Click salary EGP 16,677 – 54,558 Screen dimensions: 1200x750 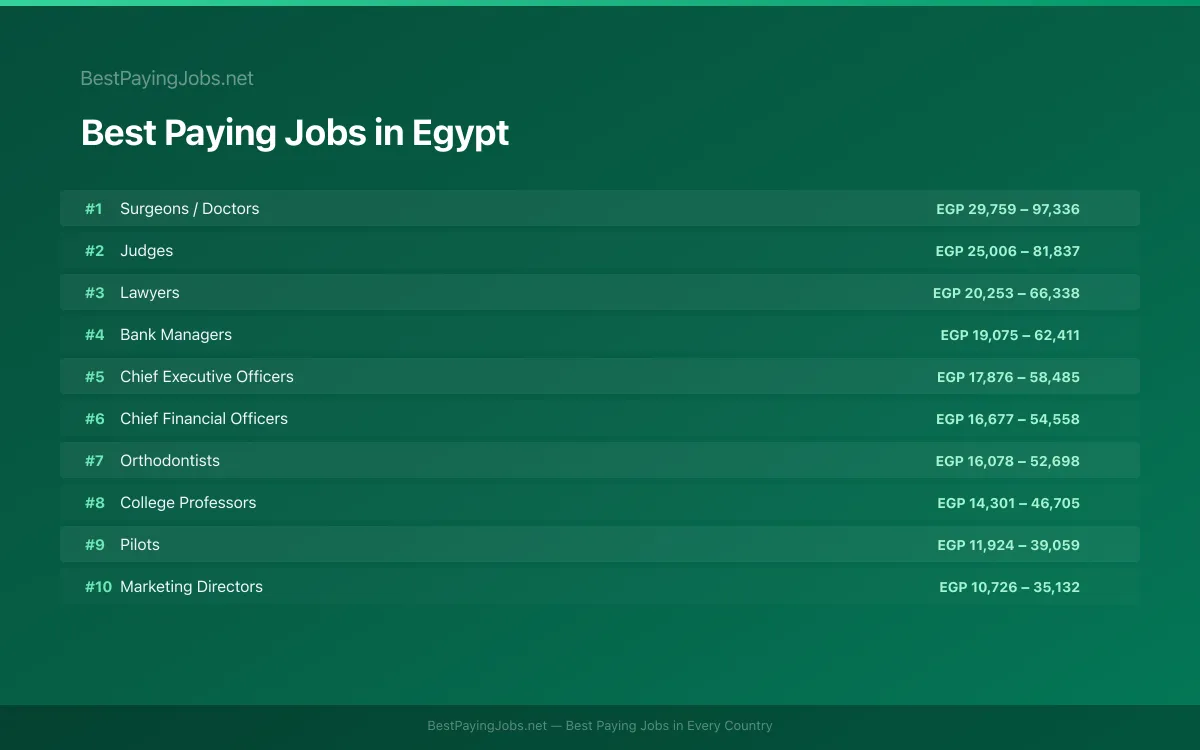pos(1008,419)
